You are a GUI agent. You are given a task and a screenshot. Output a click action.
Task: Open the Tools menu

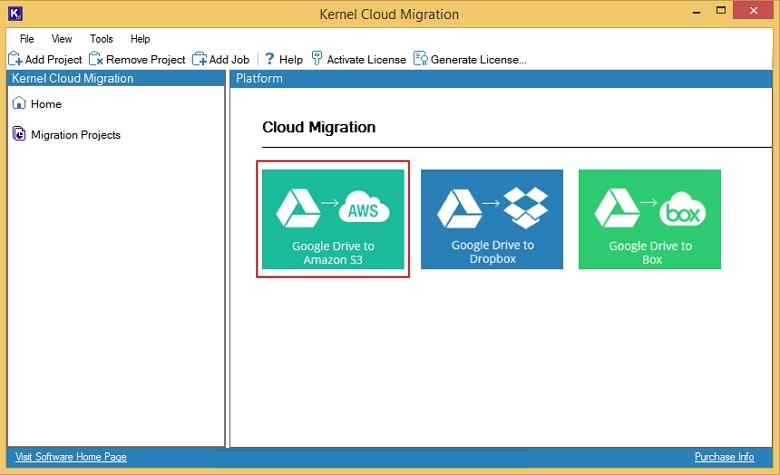tap(101, 39)
